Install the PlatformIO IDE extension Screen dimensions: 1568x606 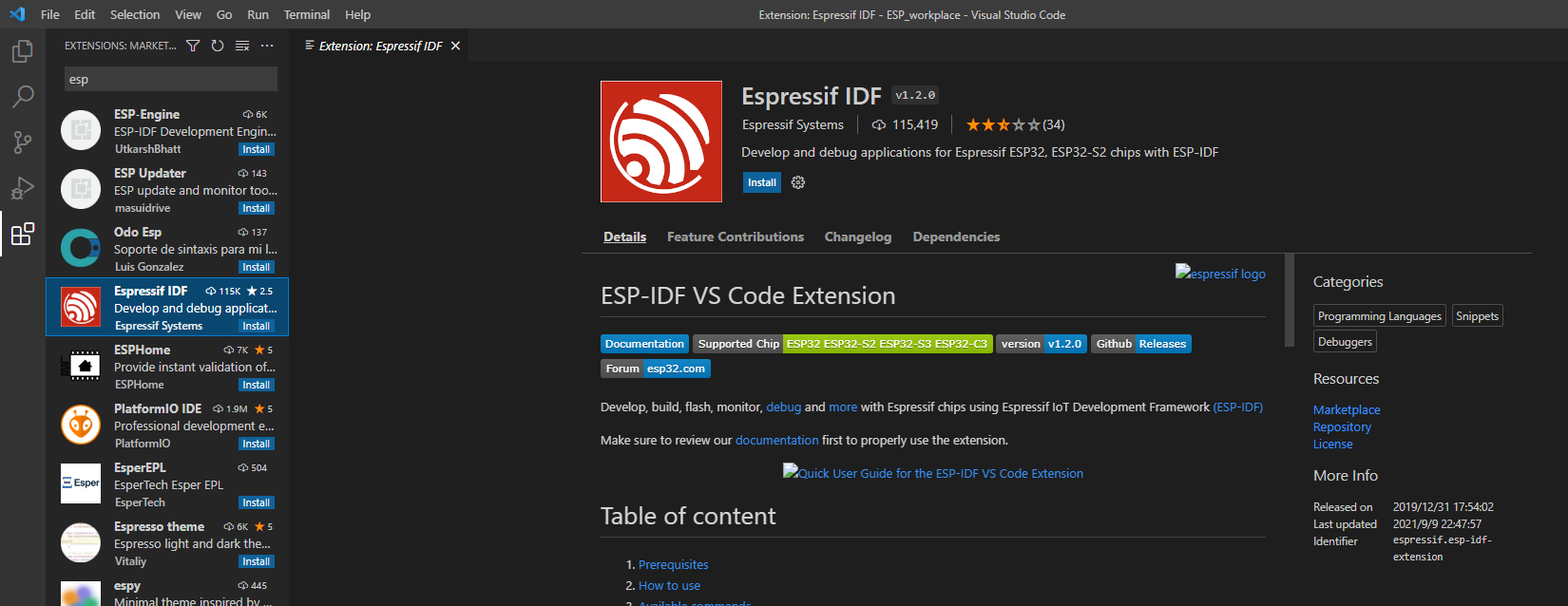coord(257,444)
